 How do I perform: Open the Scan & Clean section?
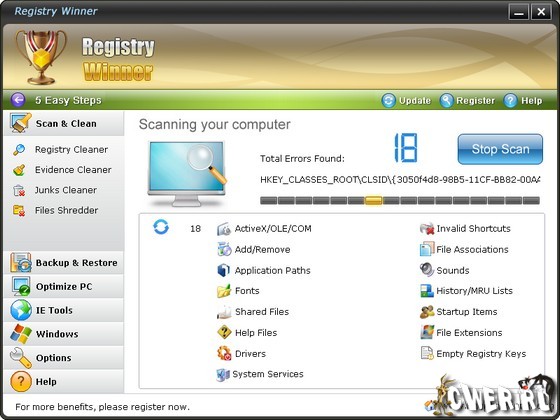pyautogui.click(x=64, y=123)
